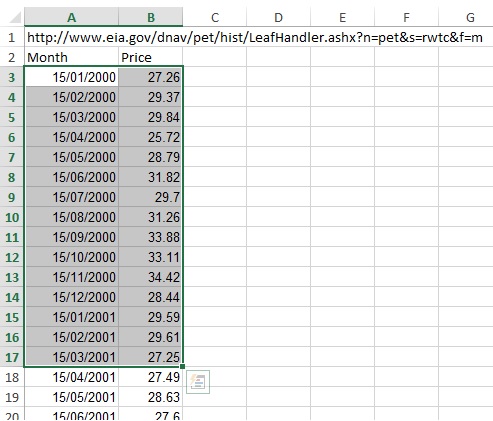Viewport: 493px width, 421px height.
Task: Click price cell 27.25
Action: pos(151,357)
